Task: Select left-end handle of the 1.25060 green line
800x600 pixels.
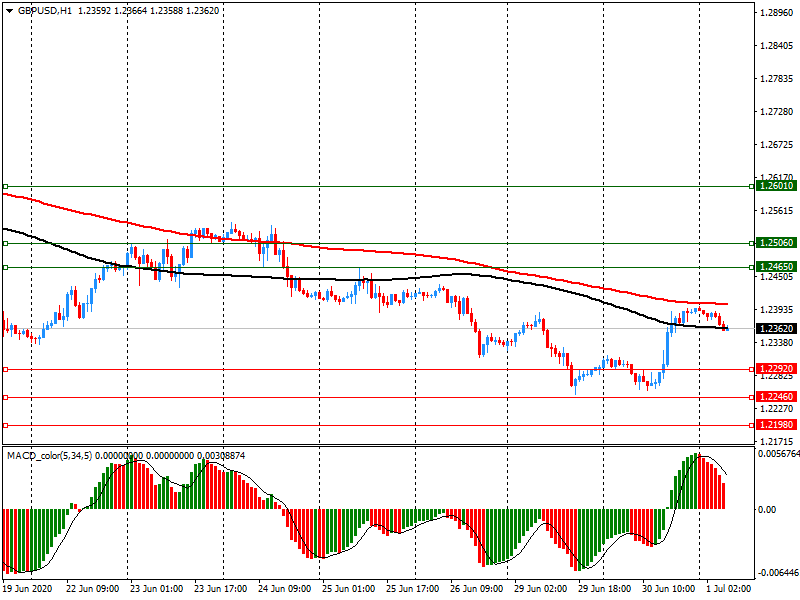Action: click(6, 243)
